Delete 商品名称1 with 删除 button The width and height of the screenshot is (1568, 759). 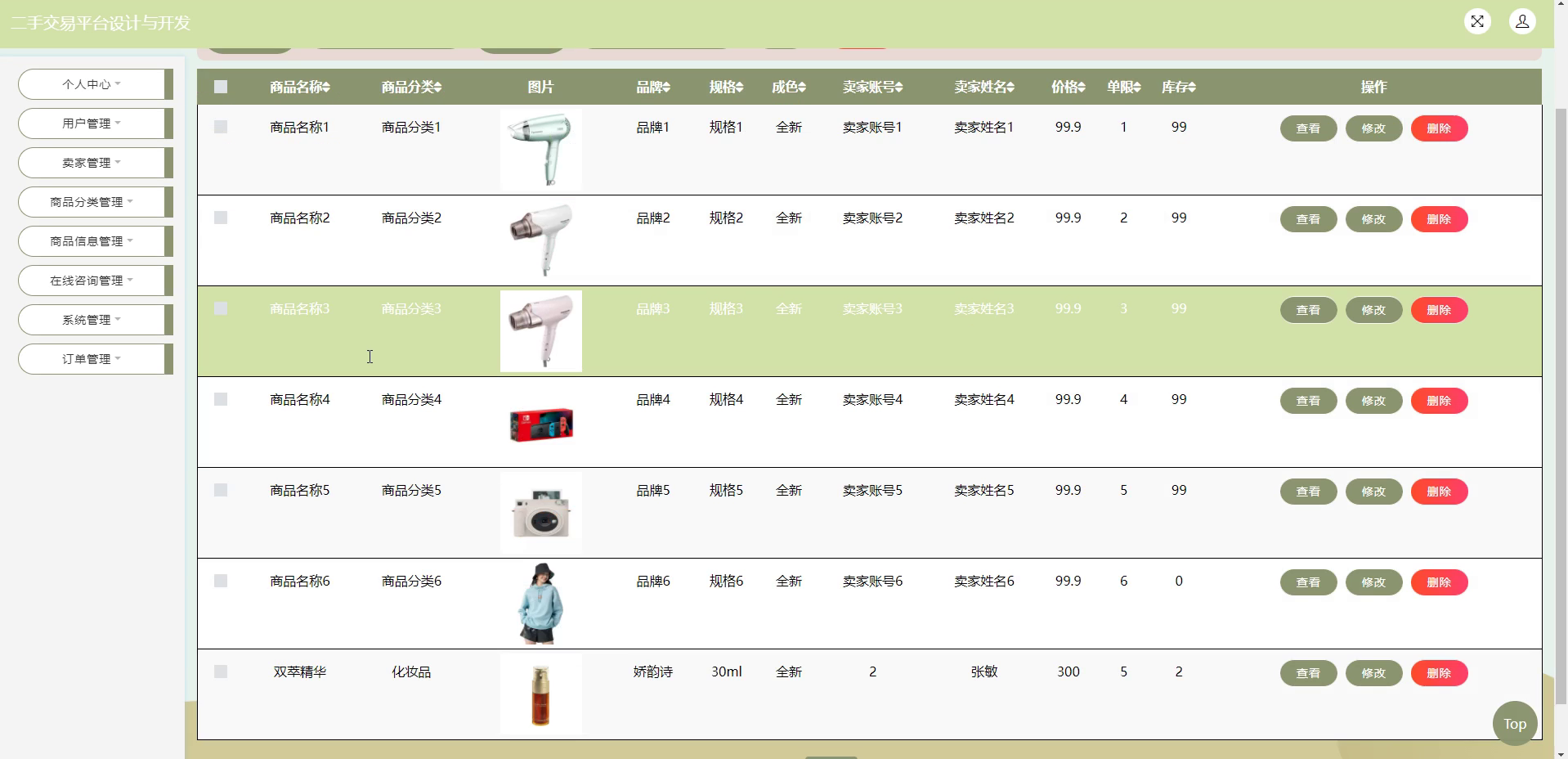[1439, 128]
